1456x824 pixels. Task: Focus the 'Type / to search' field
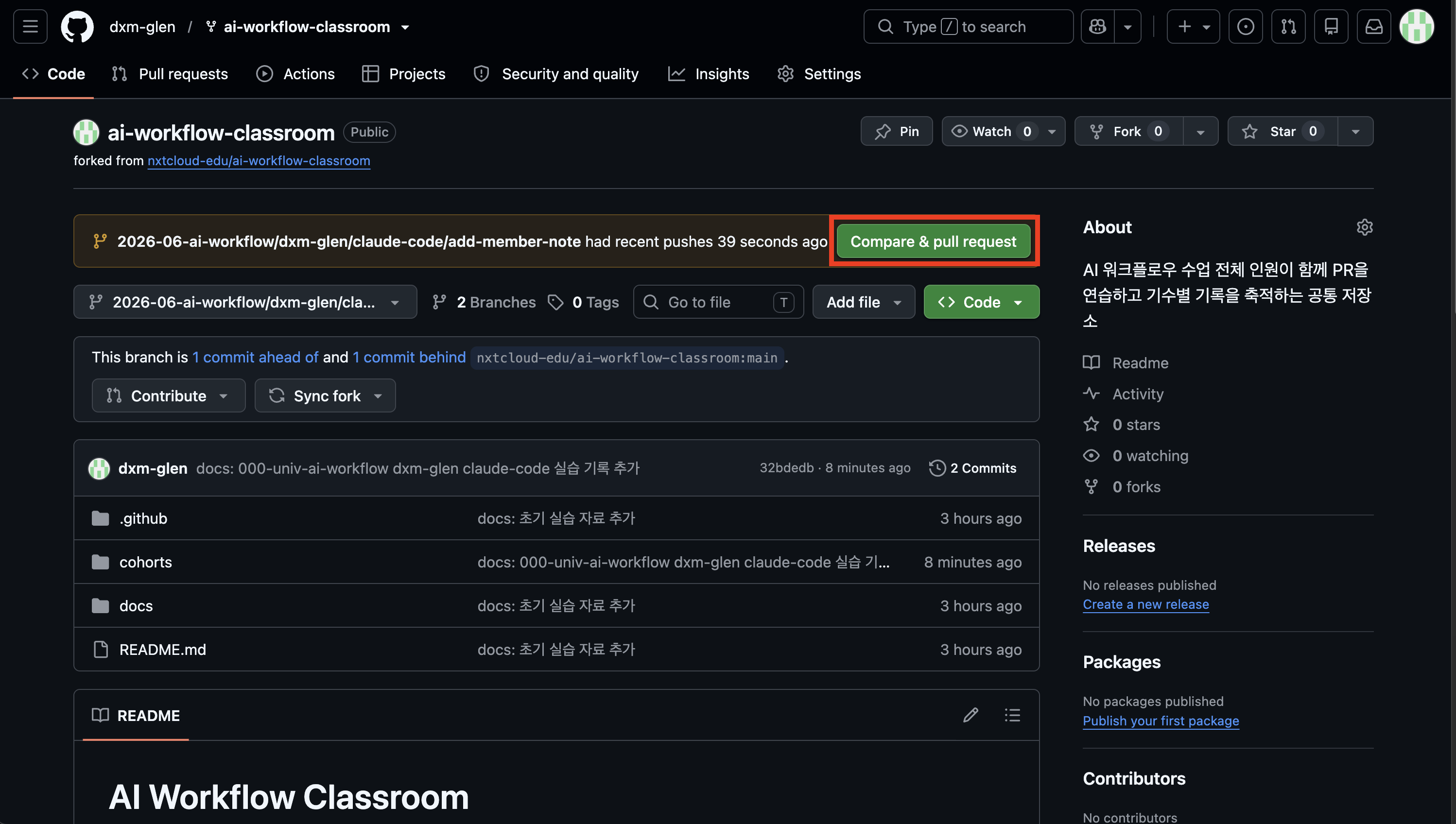pyautogui.click(x=968, y=27)
